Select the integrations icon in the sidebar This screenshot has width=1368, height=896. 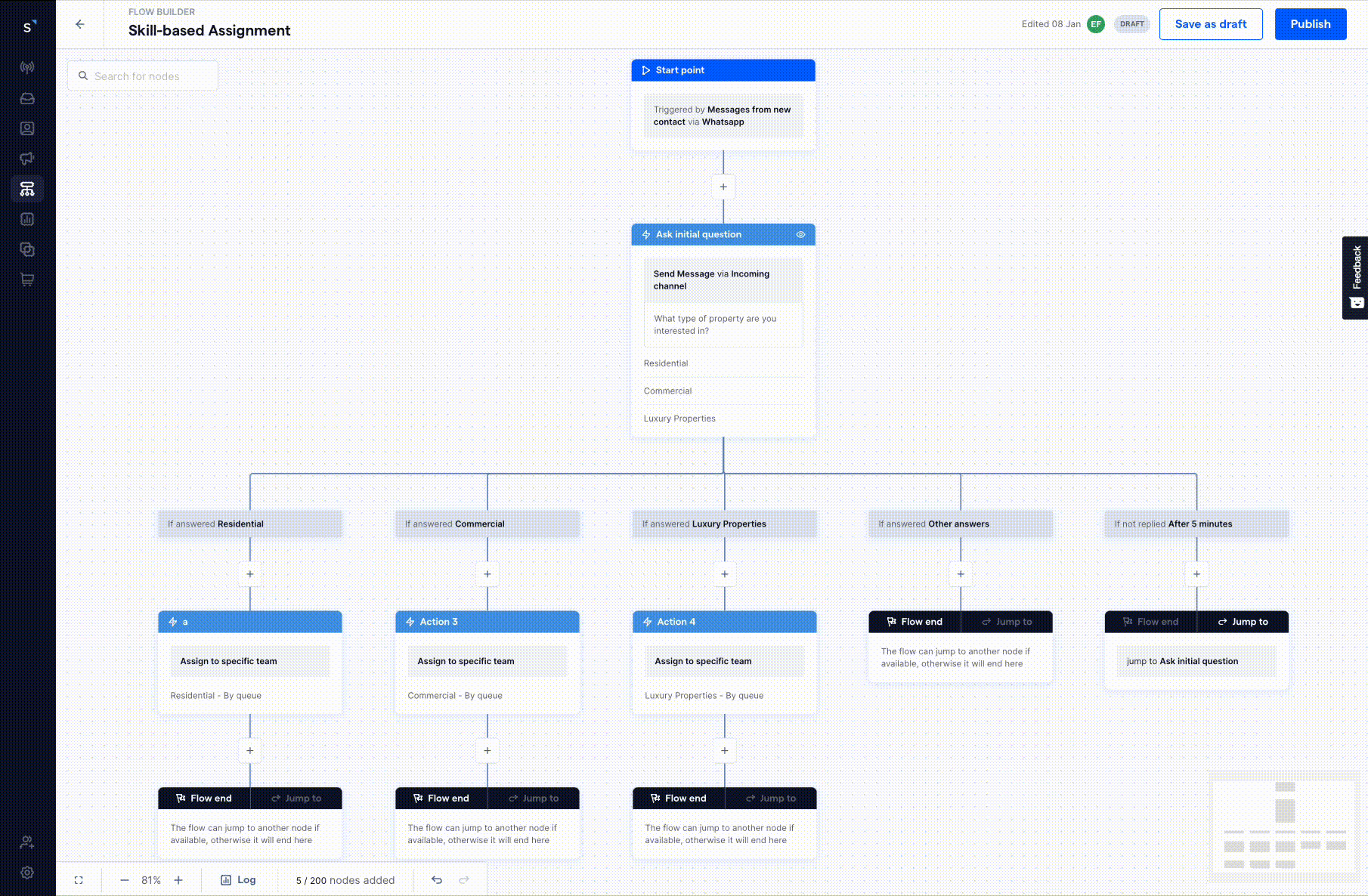pyautogui.click(x=27, y=249)
